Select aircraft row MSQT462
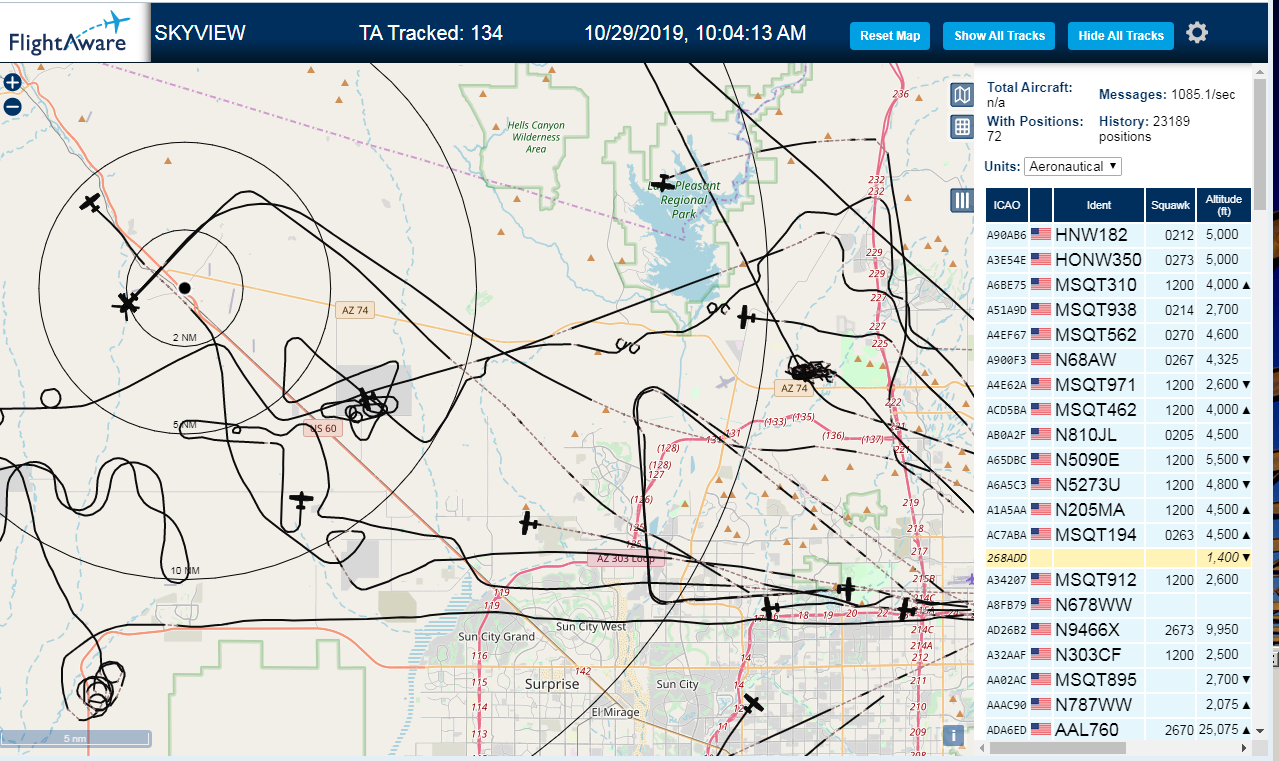Image resolution: width=1279 pixels, height=761 pixels. click(x=1119, y=410)
